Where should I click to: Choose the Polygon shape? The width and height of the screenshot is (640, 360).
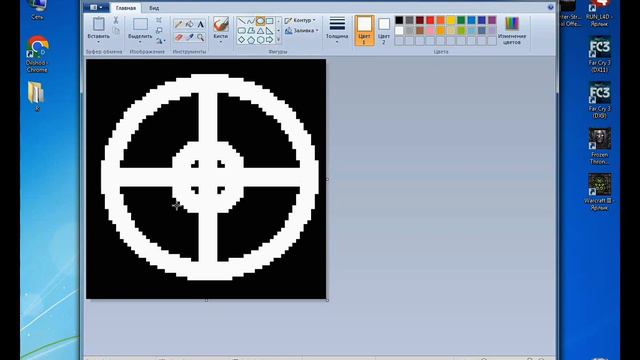pyautogui.click(x=251, y=31)
